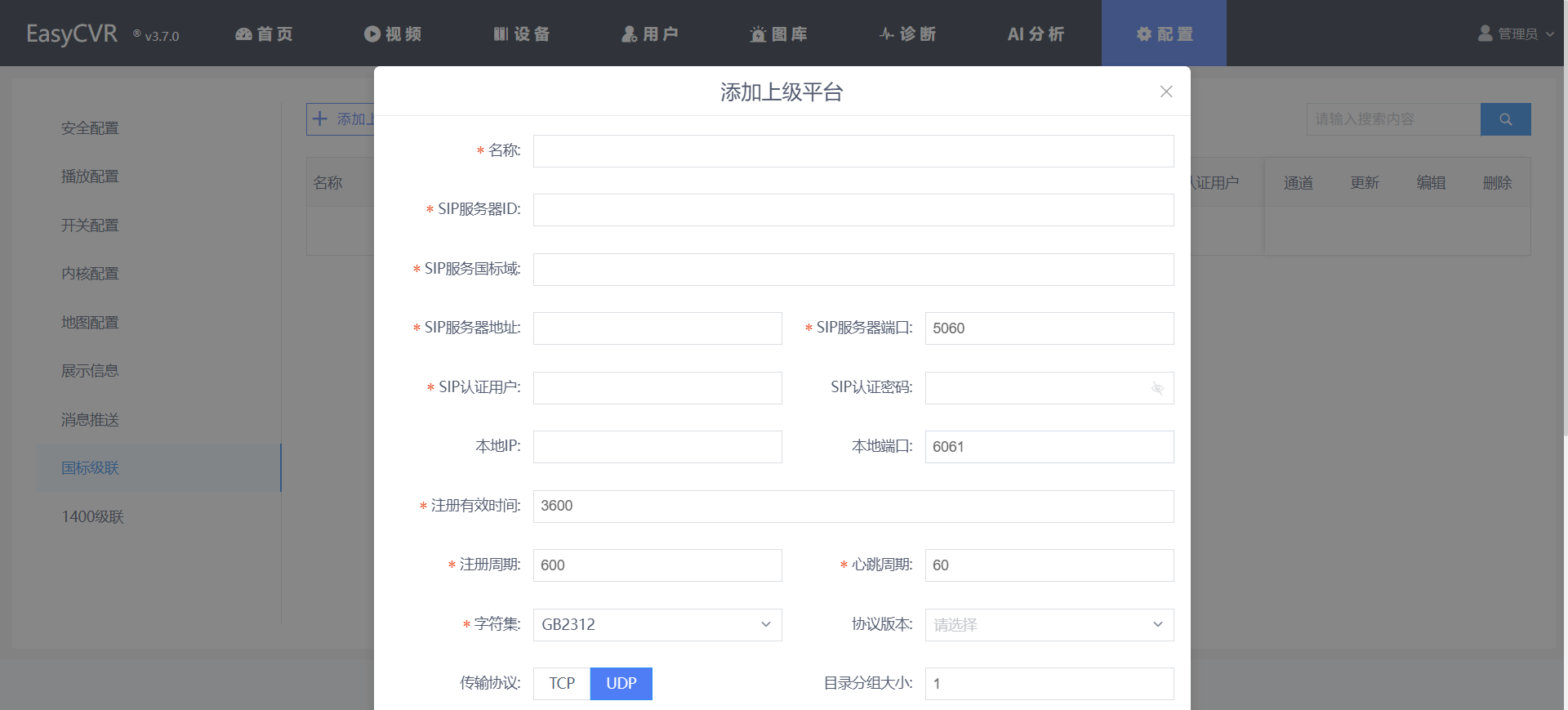Open the 诊断 navigation tab

point(907,33)
